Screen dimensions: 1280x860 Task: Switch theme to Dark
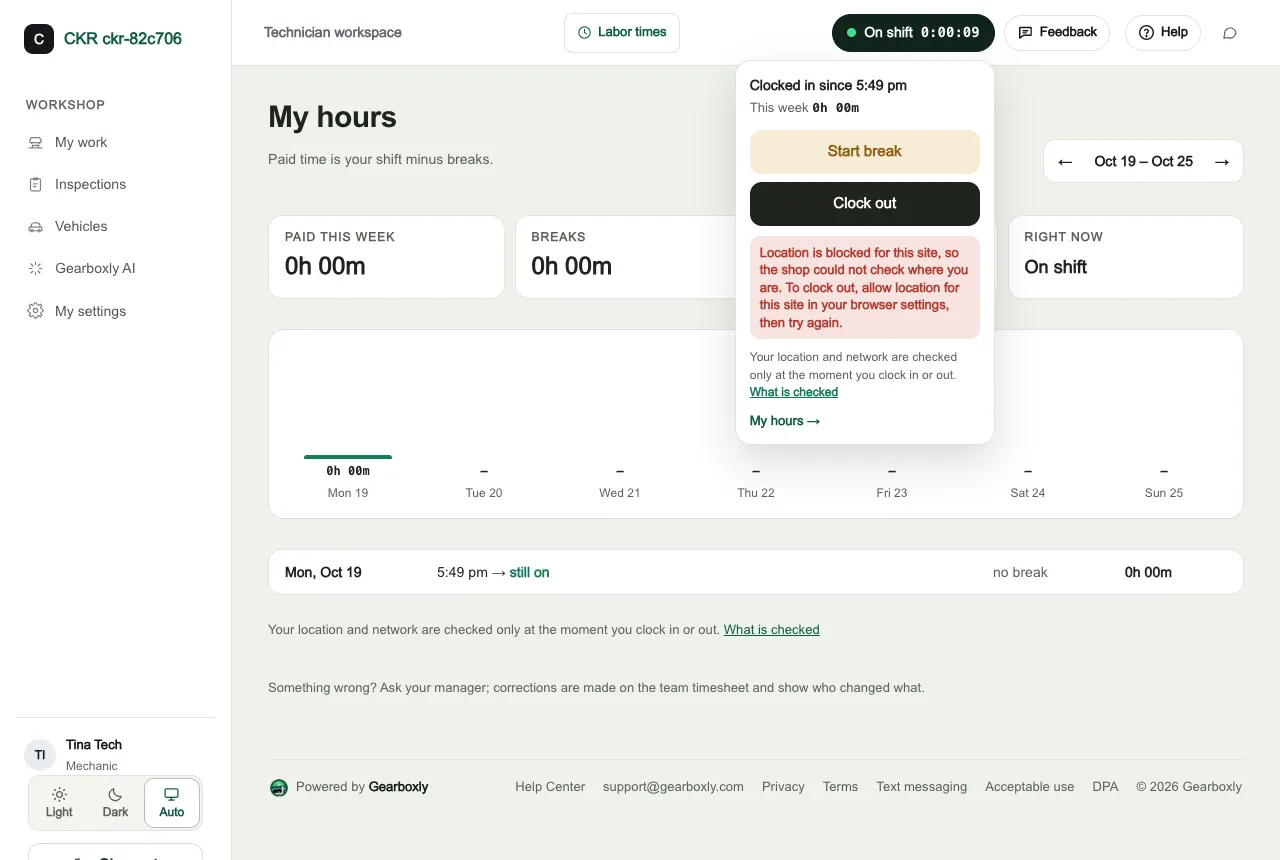coord(115,803)
